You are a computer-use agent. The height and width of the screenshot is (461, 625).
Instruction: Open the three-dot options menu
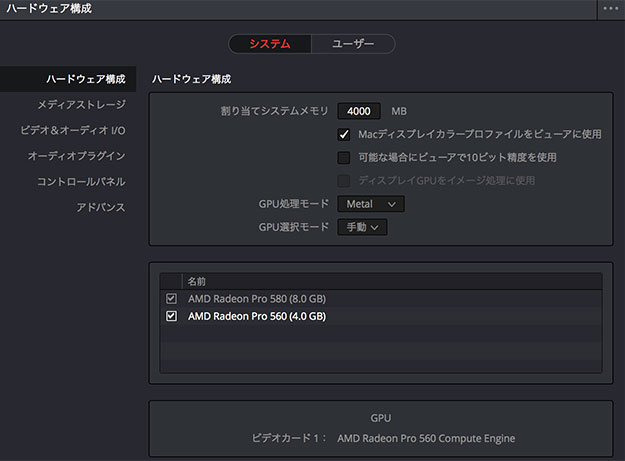point(611,8)
